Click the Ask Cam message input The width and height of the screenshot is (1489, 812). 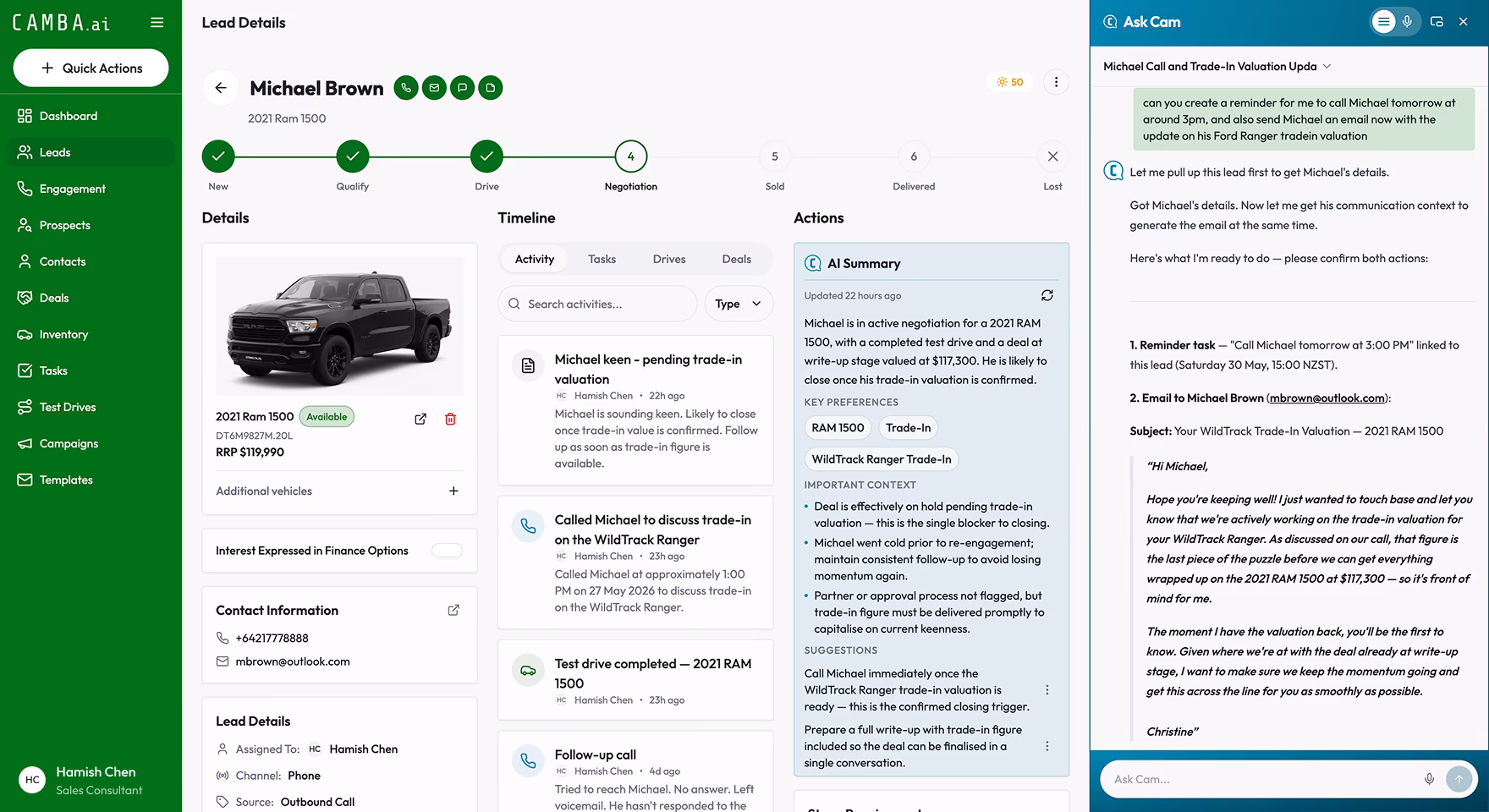click(x=1261, y=779)
